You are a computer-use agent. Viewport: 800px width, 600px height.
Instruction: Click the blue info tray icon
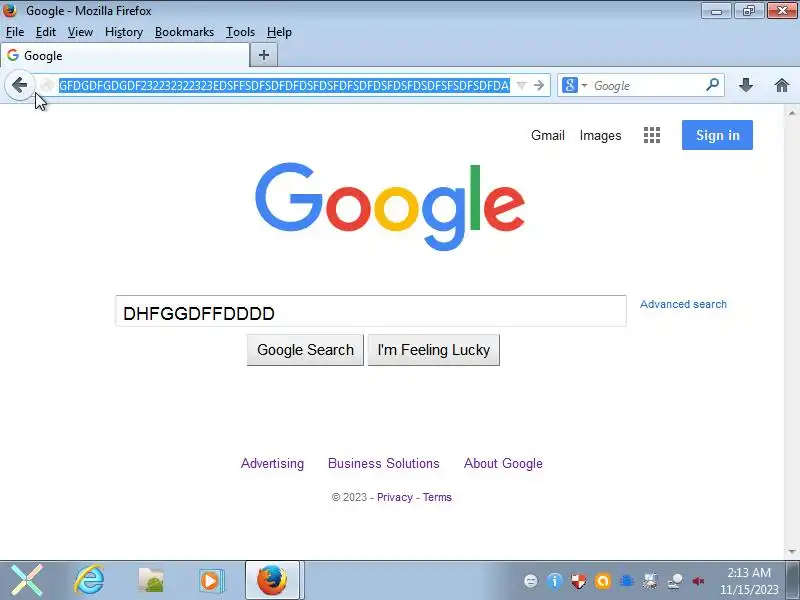[555, 581]
